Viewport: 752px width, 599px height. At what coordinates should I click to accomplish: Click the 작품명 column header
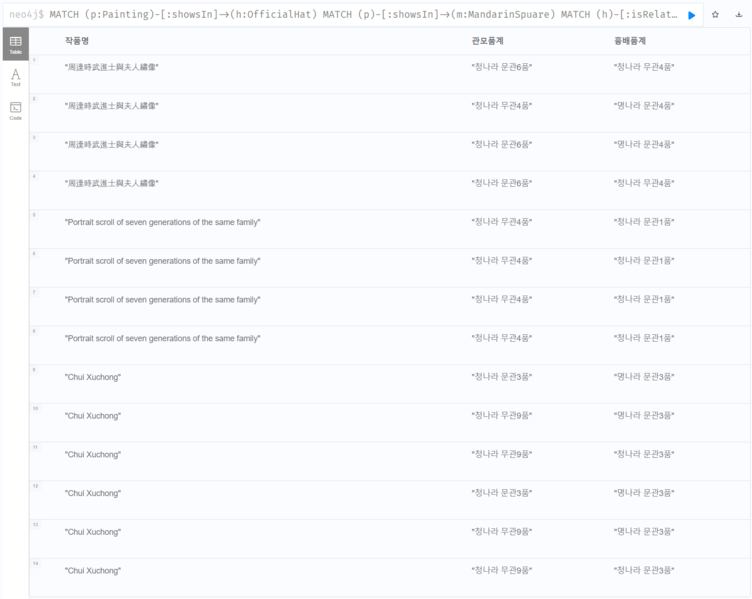coord(77,41)
